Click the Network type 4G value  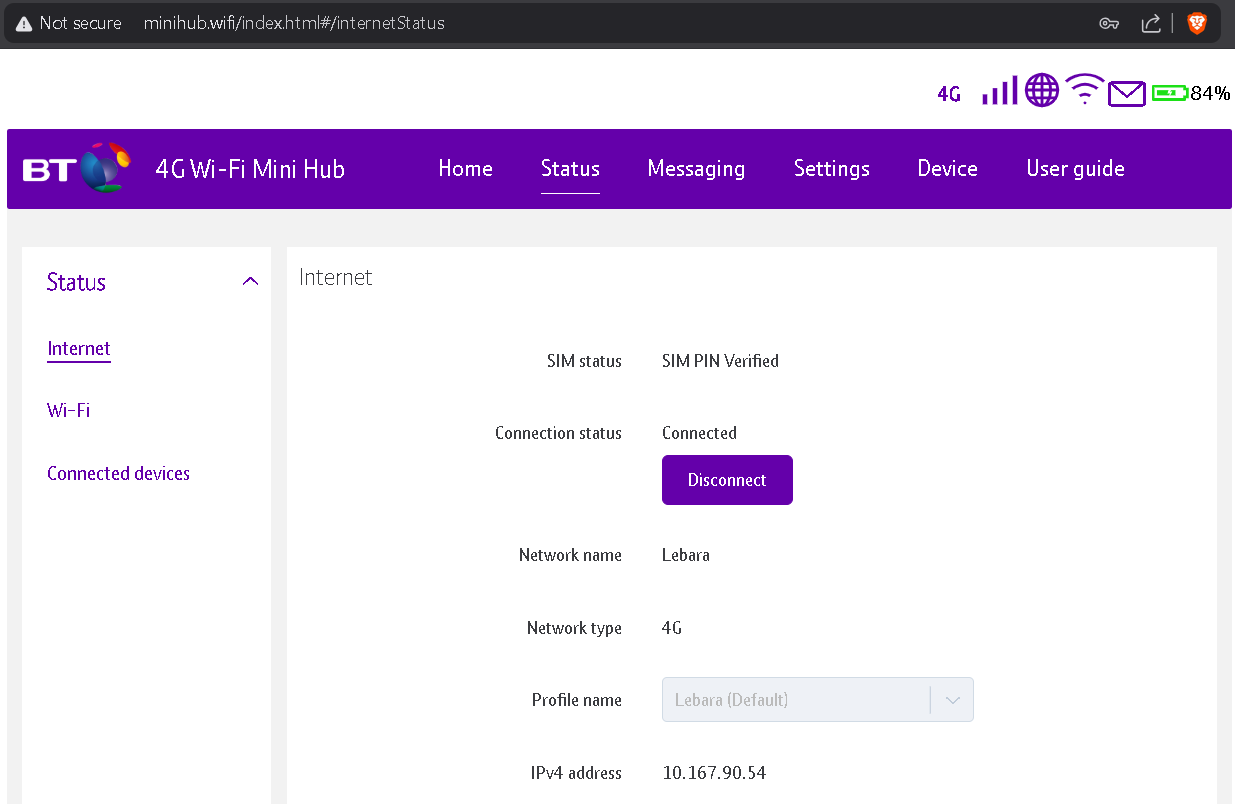672,628
